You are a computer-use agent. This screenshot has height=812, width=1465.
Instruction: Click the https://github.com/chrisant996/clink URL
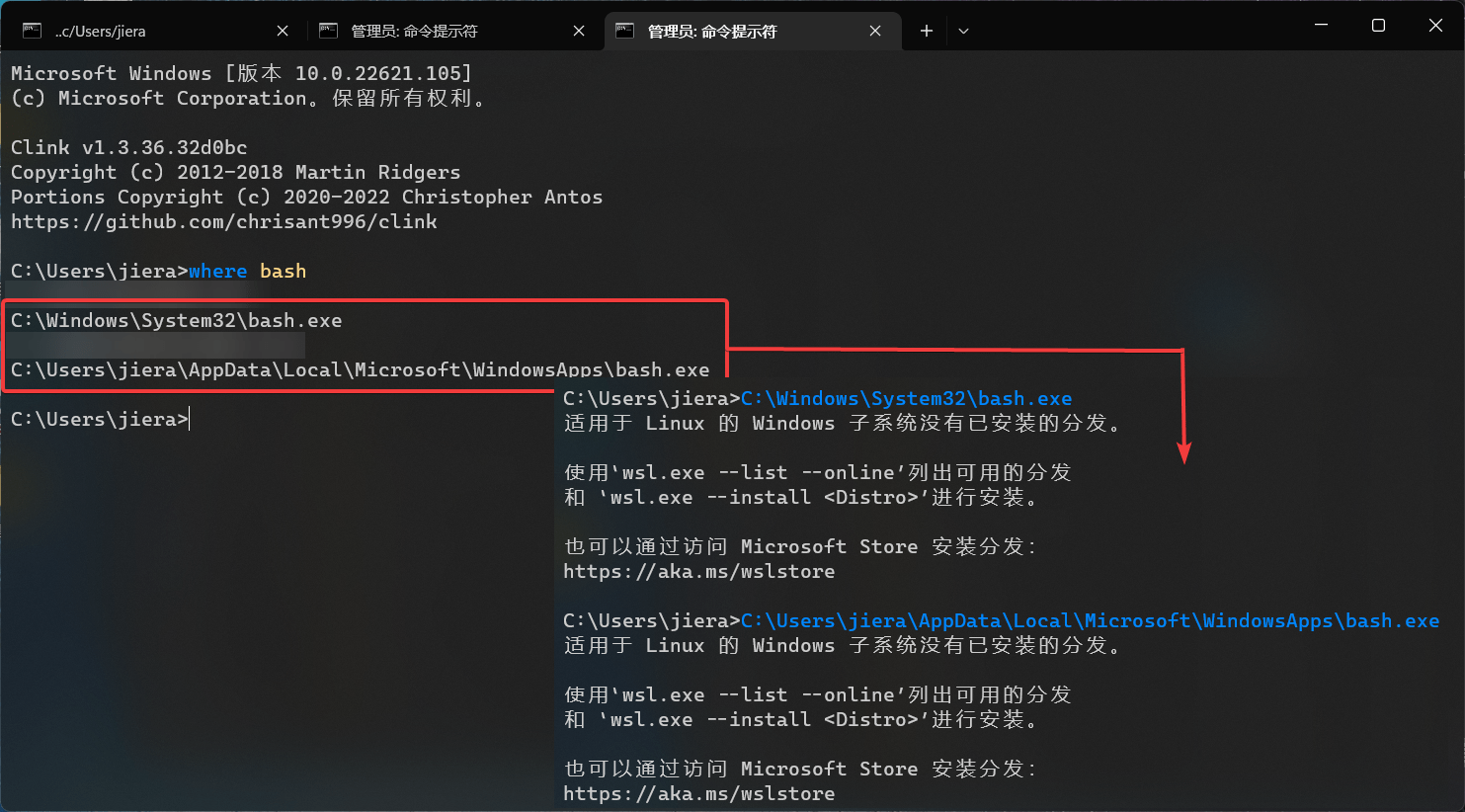(x=224, y=221)
